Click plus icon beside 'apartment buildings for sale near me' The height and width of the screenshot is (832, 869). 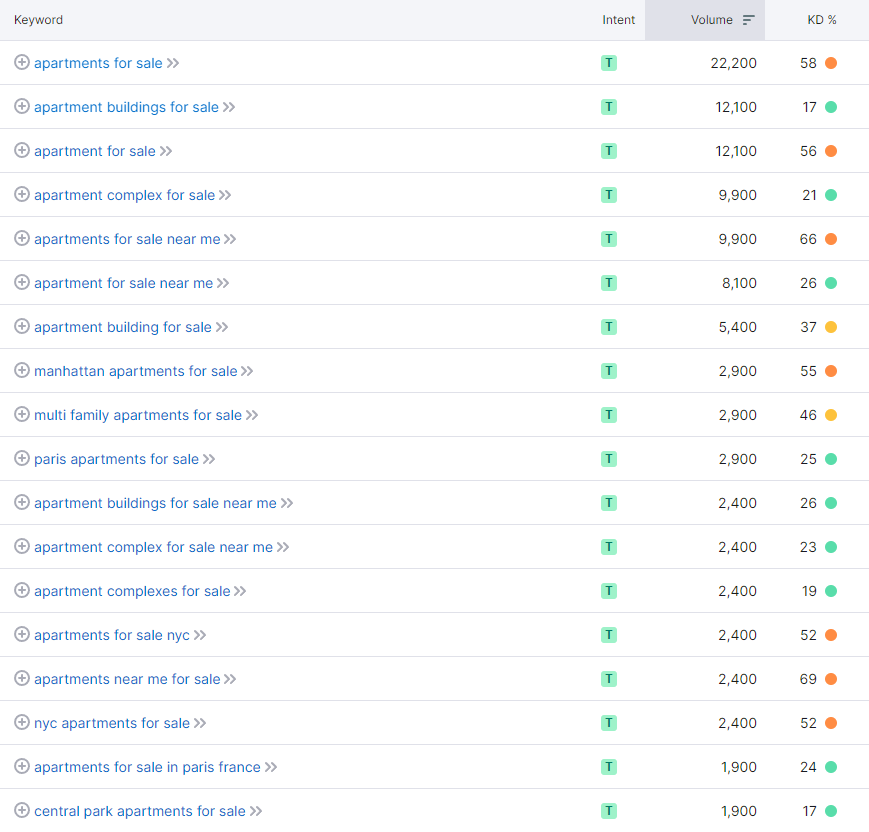tap(22, 502)
